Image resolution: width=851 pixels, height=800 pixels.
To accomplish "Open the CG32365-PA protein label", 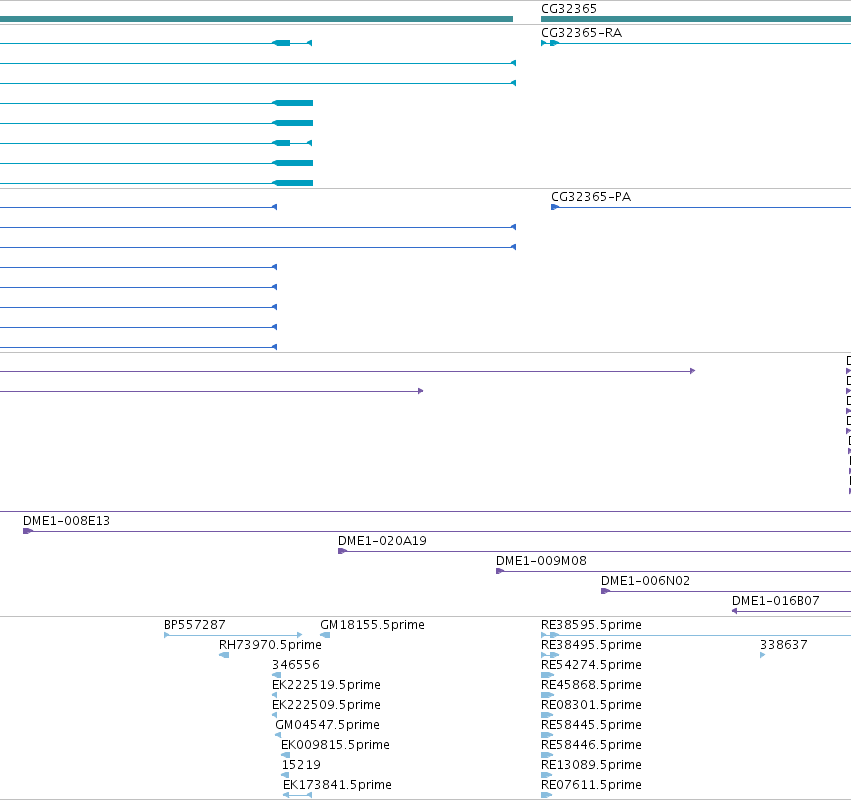I will tap(591, 197).
